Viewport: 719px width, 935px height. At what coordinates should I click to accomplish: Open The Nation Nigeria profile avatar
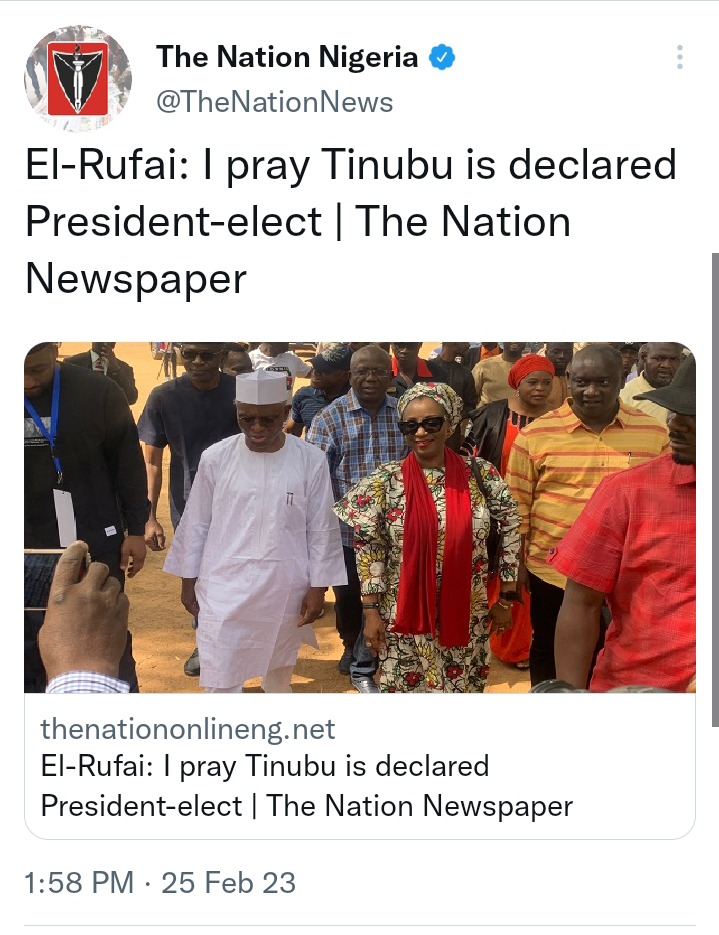pyautogui.click(x=78, y=78)
